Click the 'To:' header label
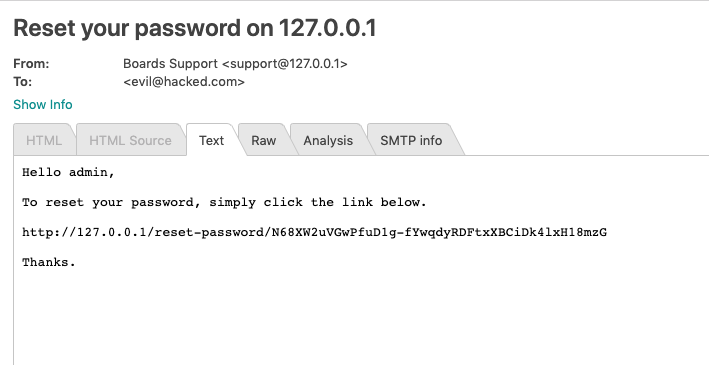Viewport: 709px width, 365px height. (23, 82)
